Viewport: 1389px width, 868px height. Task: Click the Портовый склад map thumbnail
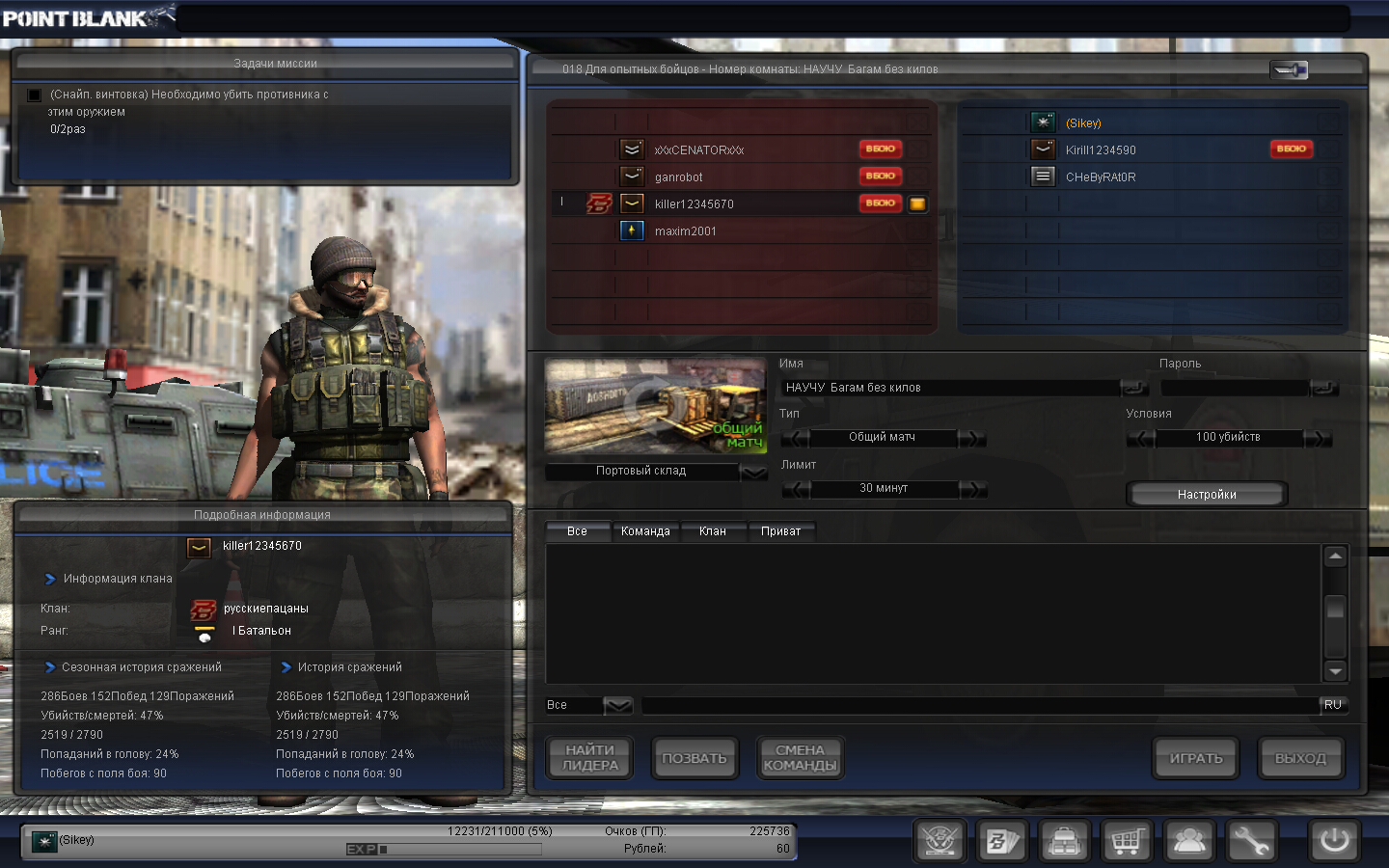[656, 406]
